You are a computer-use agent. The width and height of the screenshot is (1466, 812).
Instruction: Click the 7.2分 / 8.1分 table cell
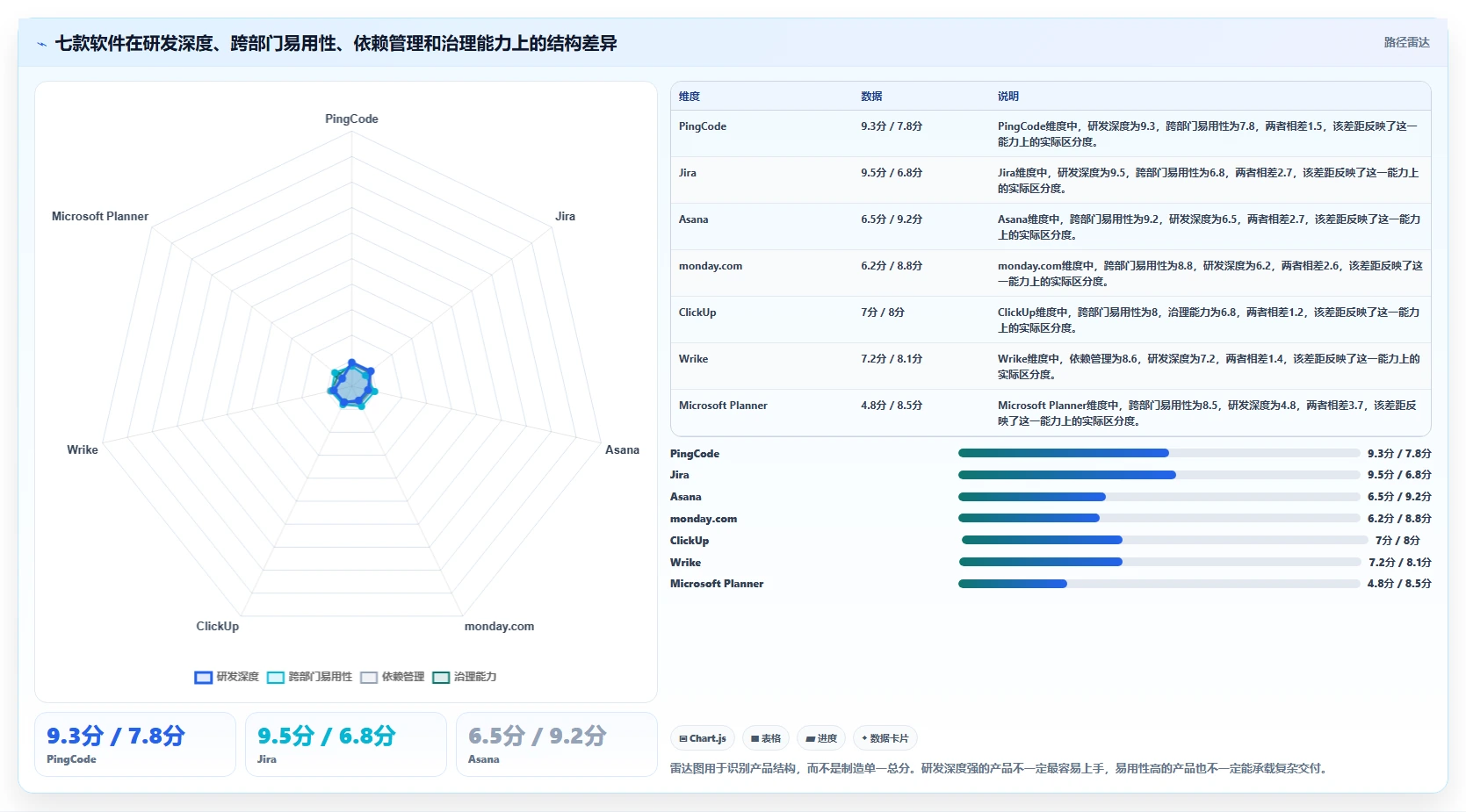pos(892,359)
